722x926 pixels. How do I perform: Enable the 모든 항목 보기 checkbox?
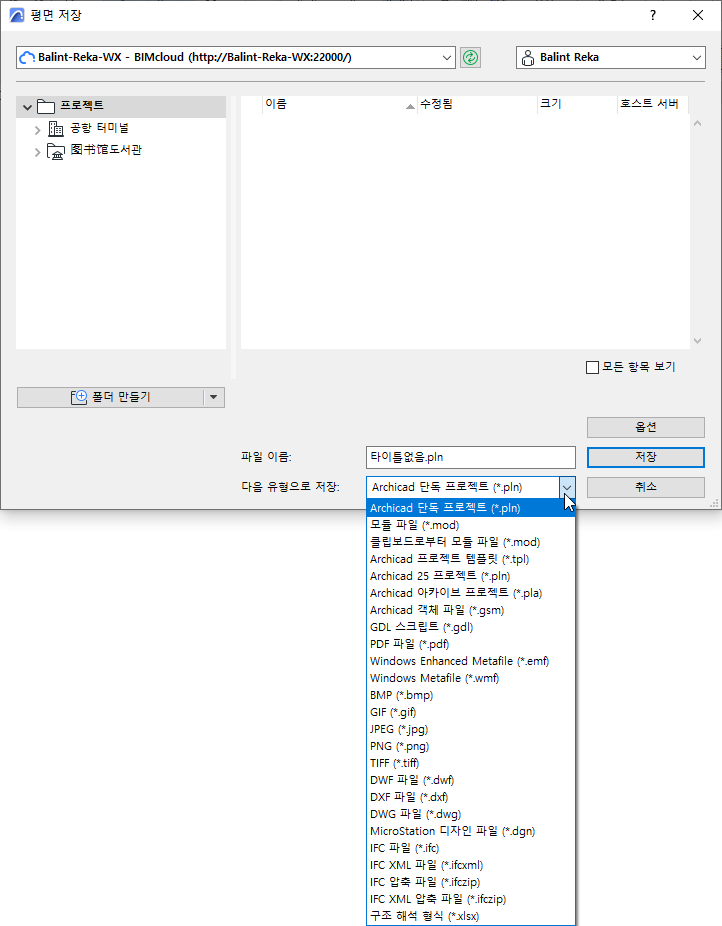pos(592,367)
